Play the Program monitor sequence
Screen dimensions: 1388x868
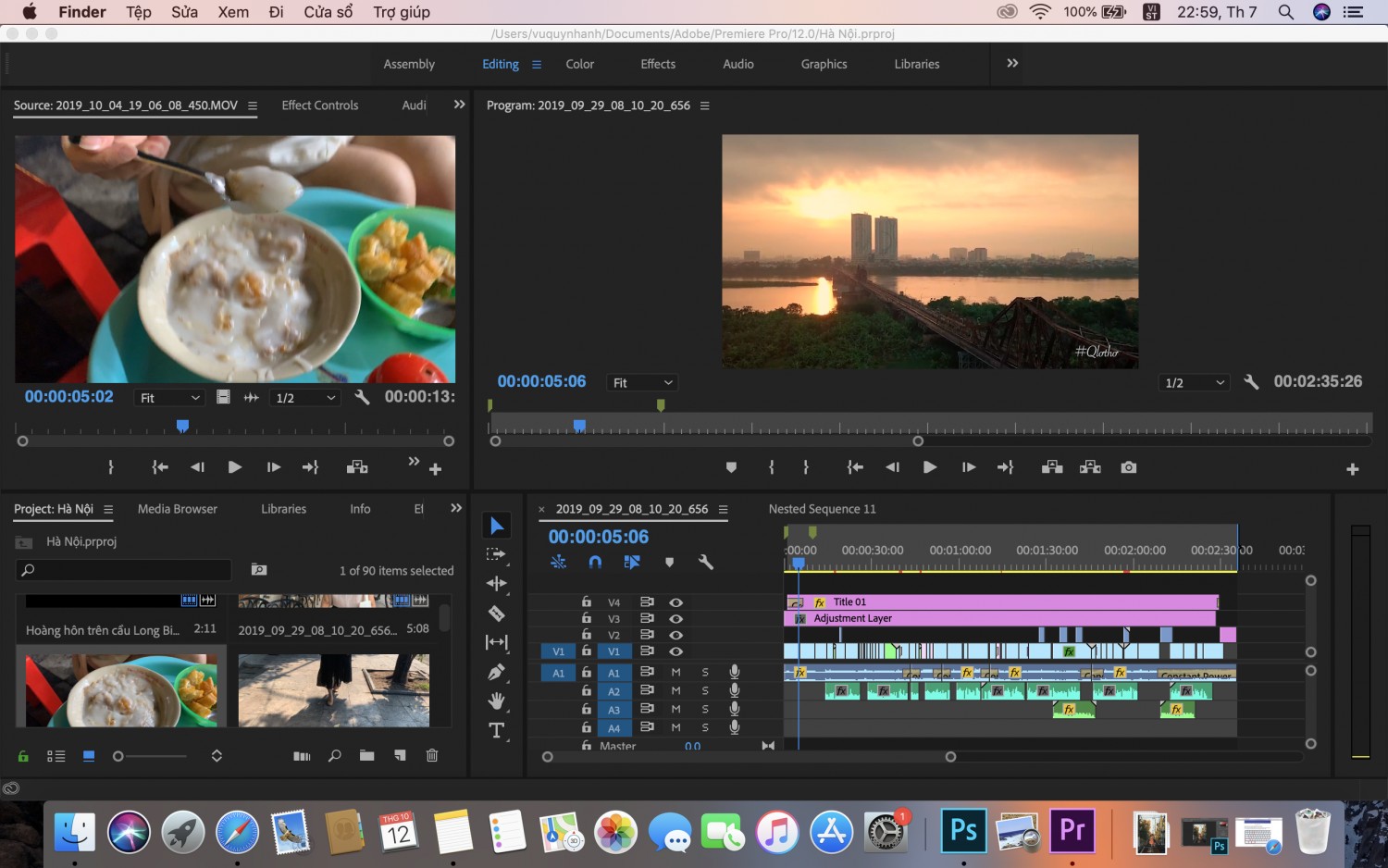point(930,467)
